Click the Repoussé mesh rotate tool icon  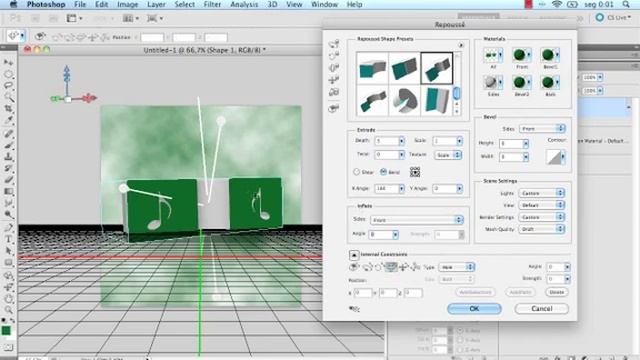pyautogui.click(x=334, y=44)
